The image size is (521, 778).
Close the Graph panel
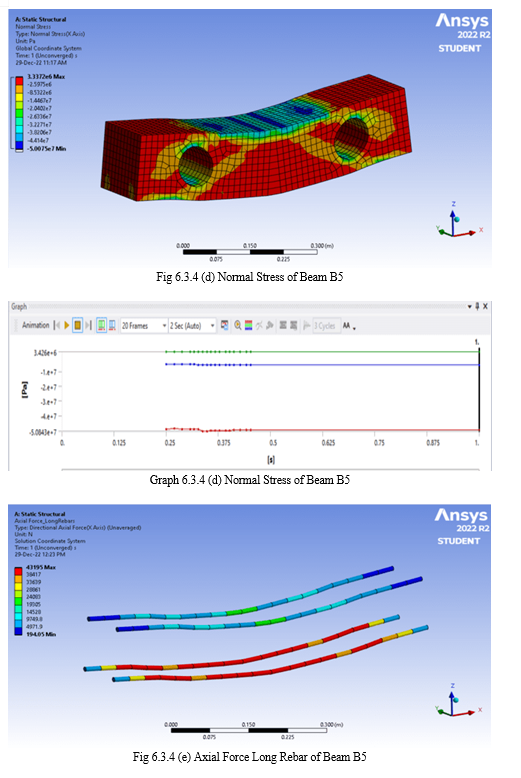tap(485, 307)
